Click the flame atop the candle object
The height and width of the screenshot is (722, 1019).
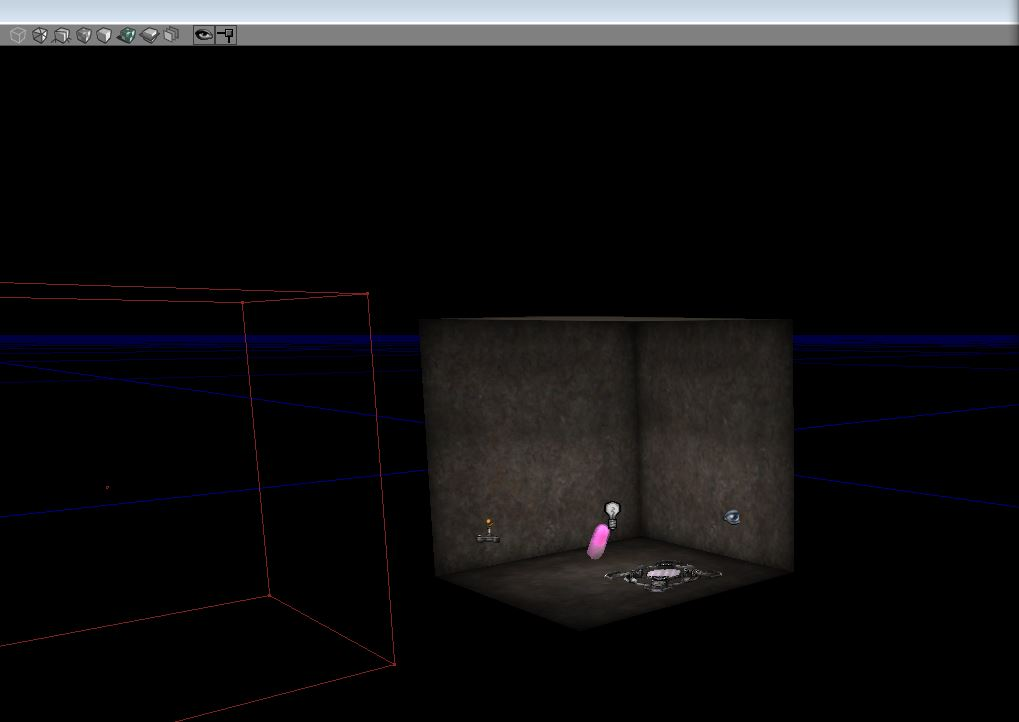[487, 521]
